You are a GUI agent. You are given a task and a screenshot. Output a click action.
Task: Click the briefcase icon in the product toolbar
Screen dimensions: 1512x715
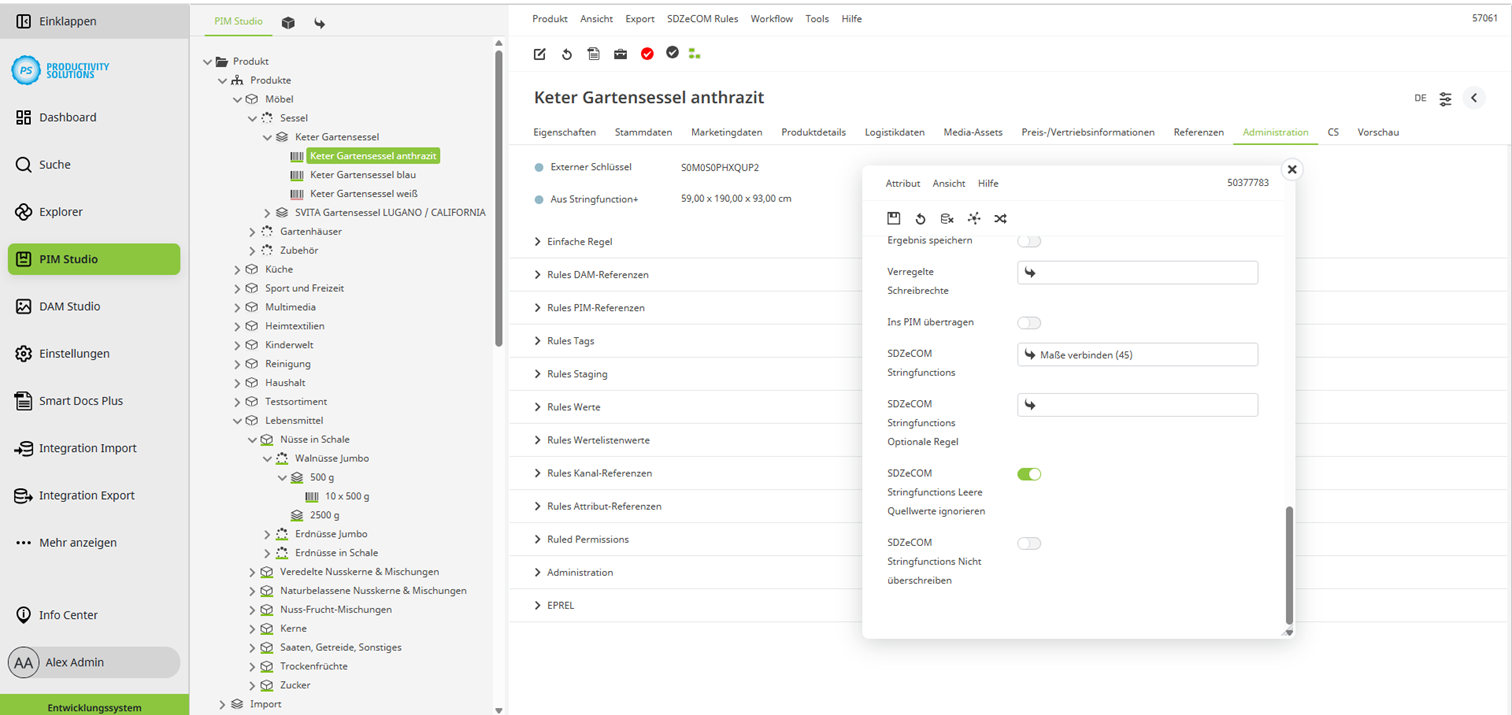621,54
